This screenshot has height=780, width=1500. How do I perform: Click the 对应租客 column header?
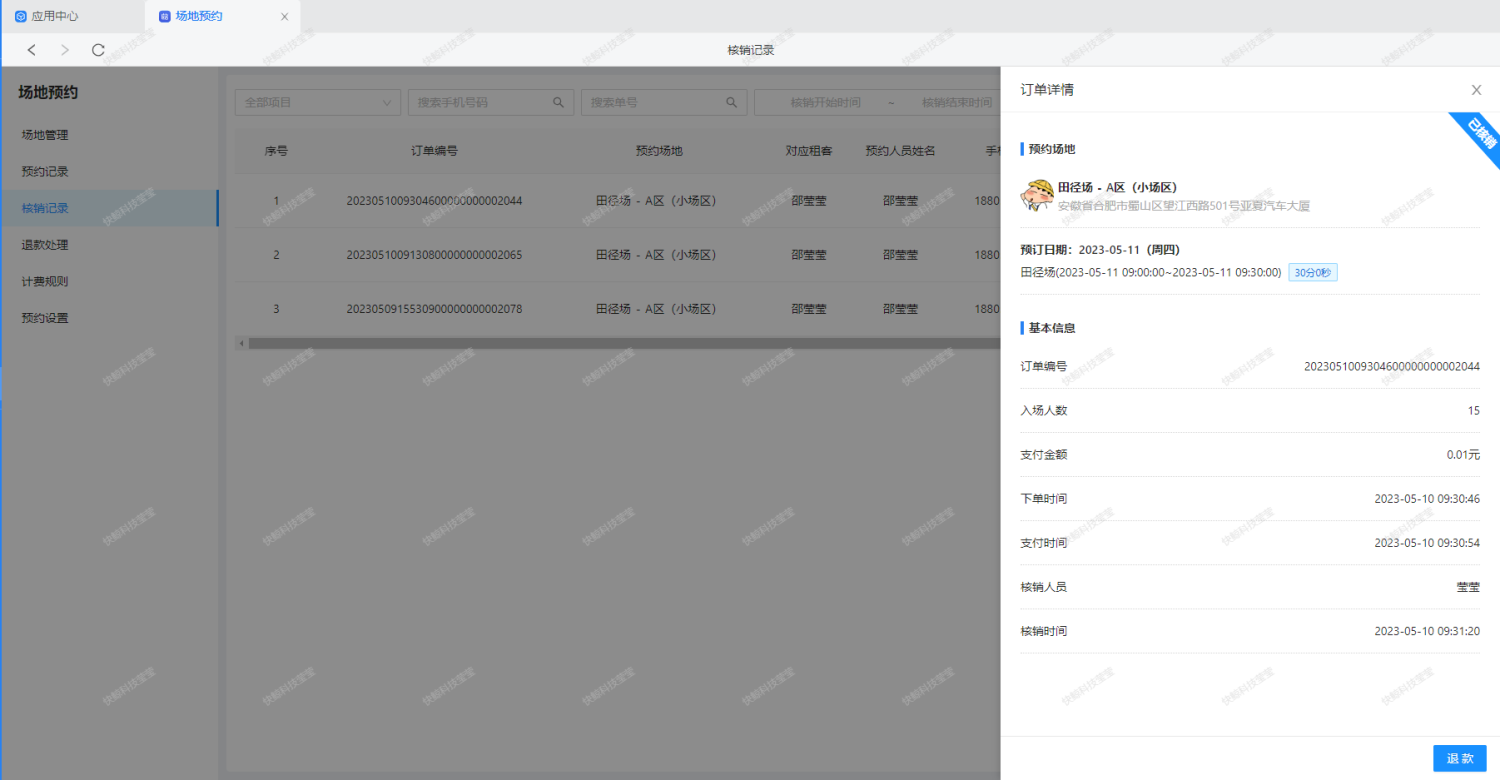click(809, 151)
